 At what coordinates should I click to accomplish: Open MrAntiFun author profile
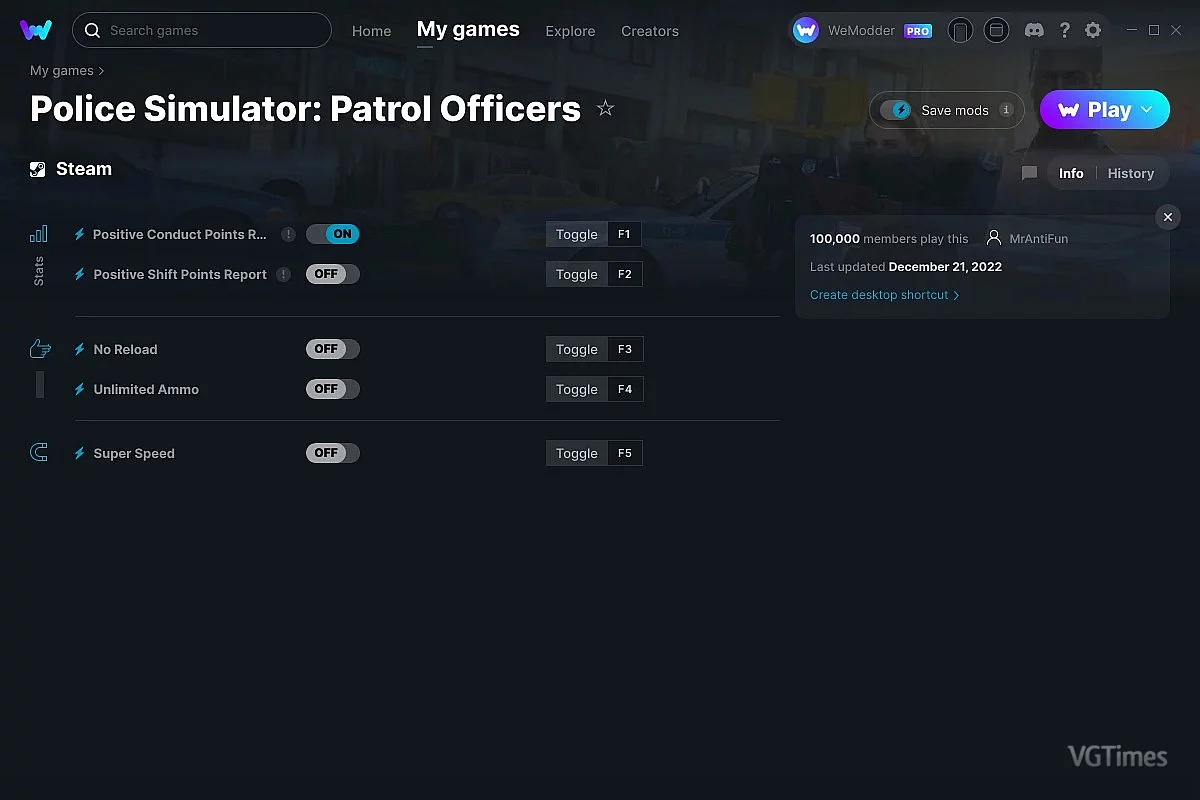(x=1039, y=239)
